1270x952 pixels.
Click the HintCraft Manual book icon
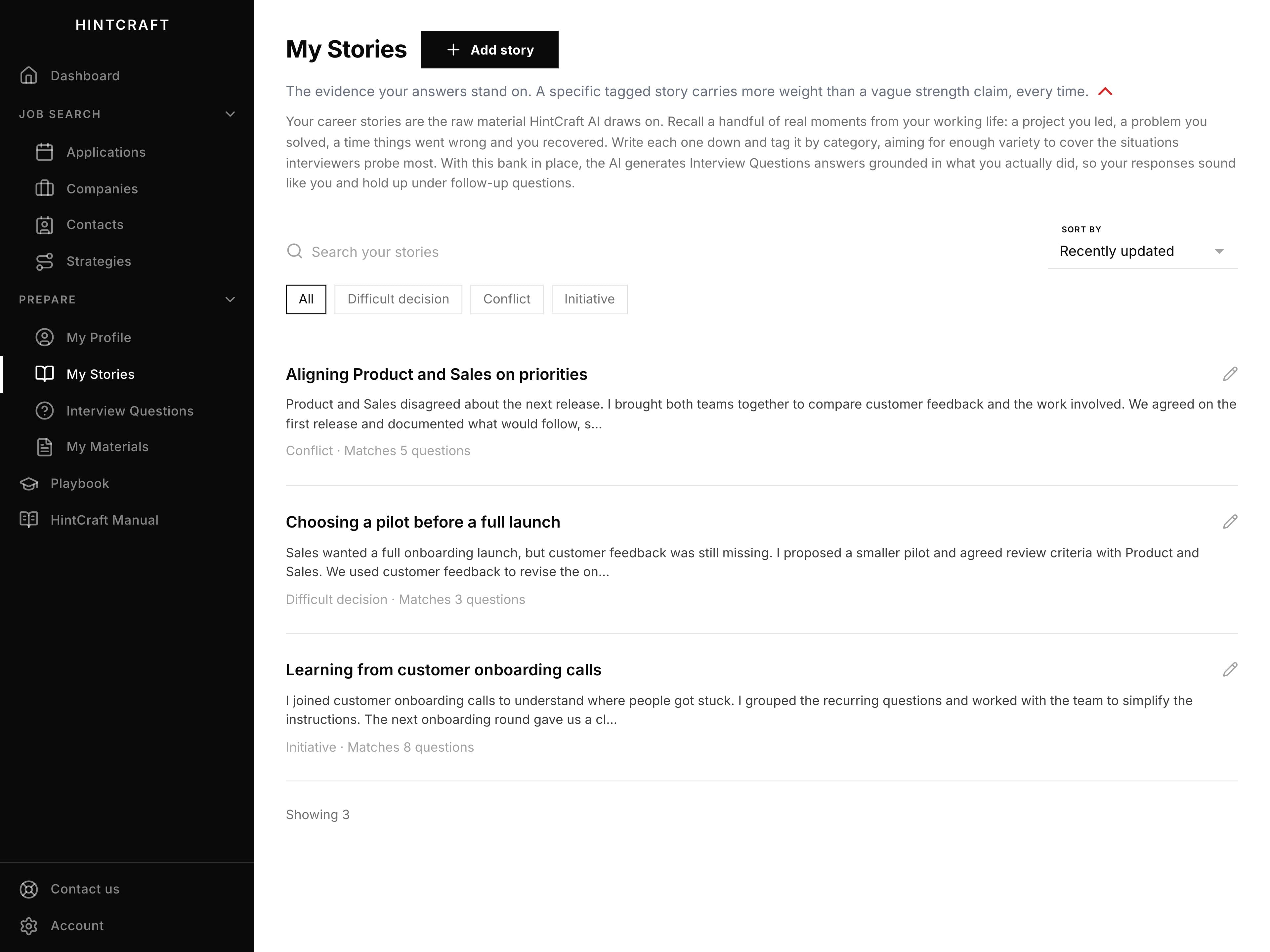point(29,520)
